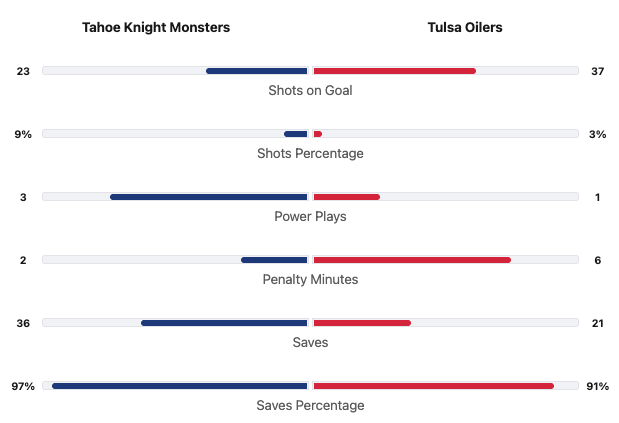Click the blue Penalty Minutes bar
Viewport: 619px width, 423px height.
274,260
